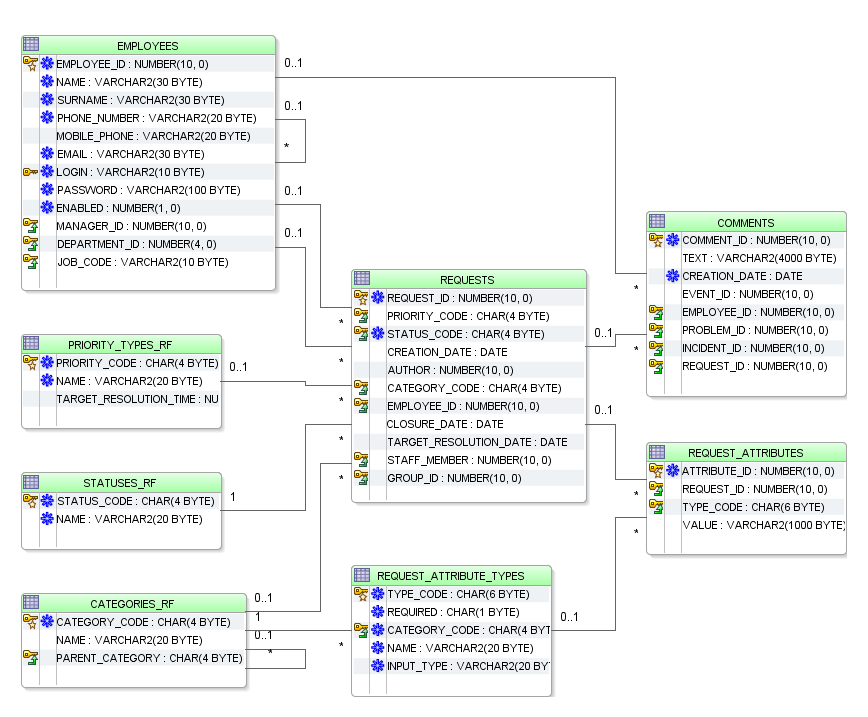Select 'CLOSURE_DATE : DATE' column

[445, 424]
